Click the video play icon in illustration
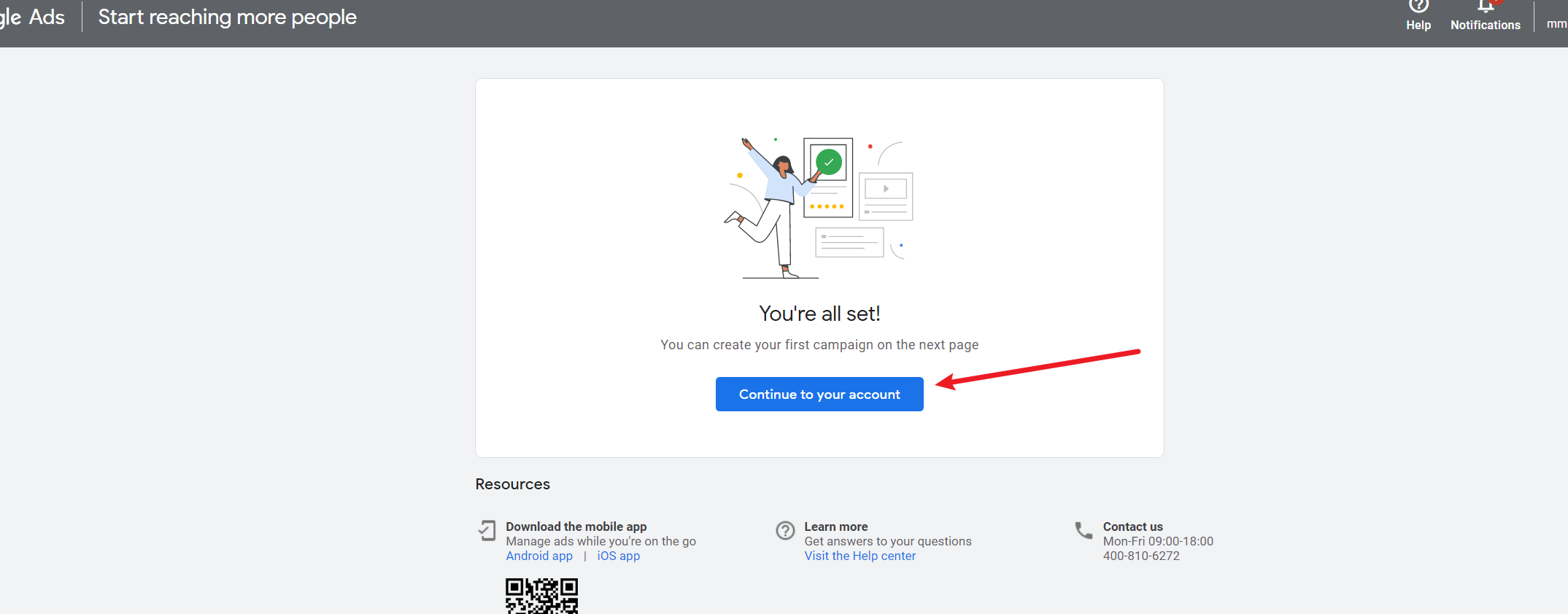The width and height of the screenshot is (1568, 614). pos(886,189)
